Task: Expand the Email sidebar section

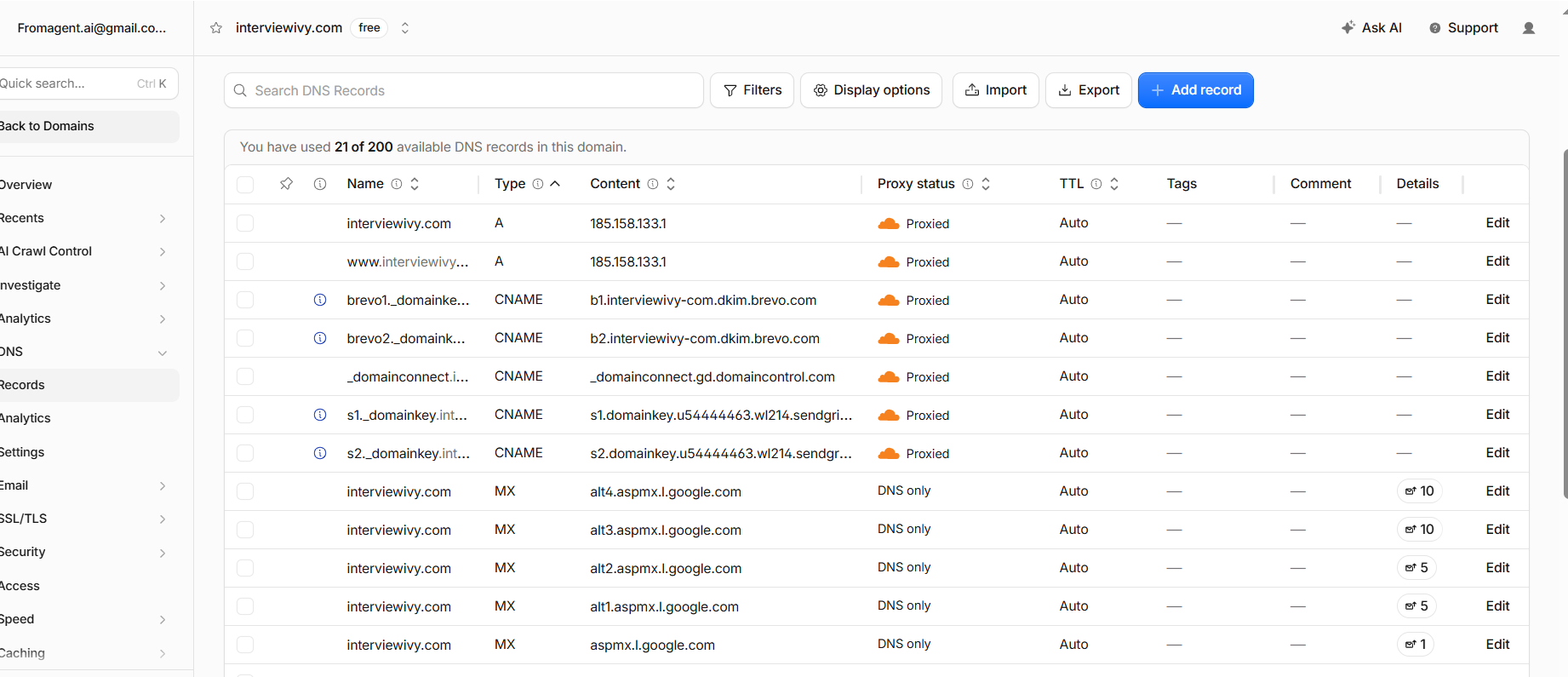Action: 163,486
